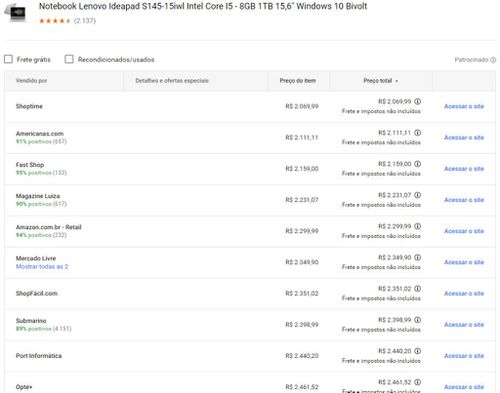The height and width of the screenshot is (393, 500).
Task: Click item price R$ 2.398,99 for Submarino
Action: pos(302,324)
